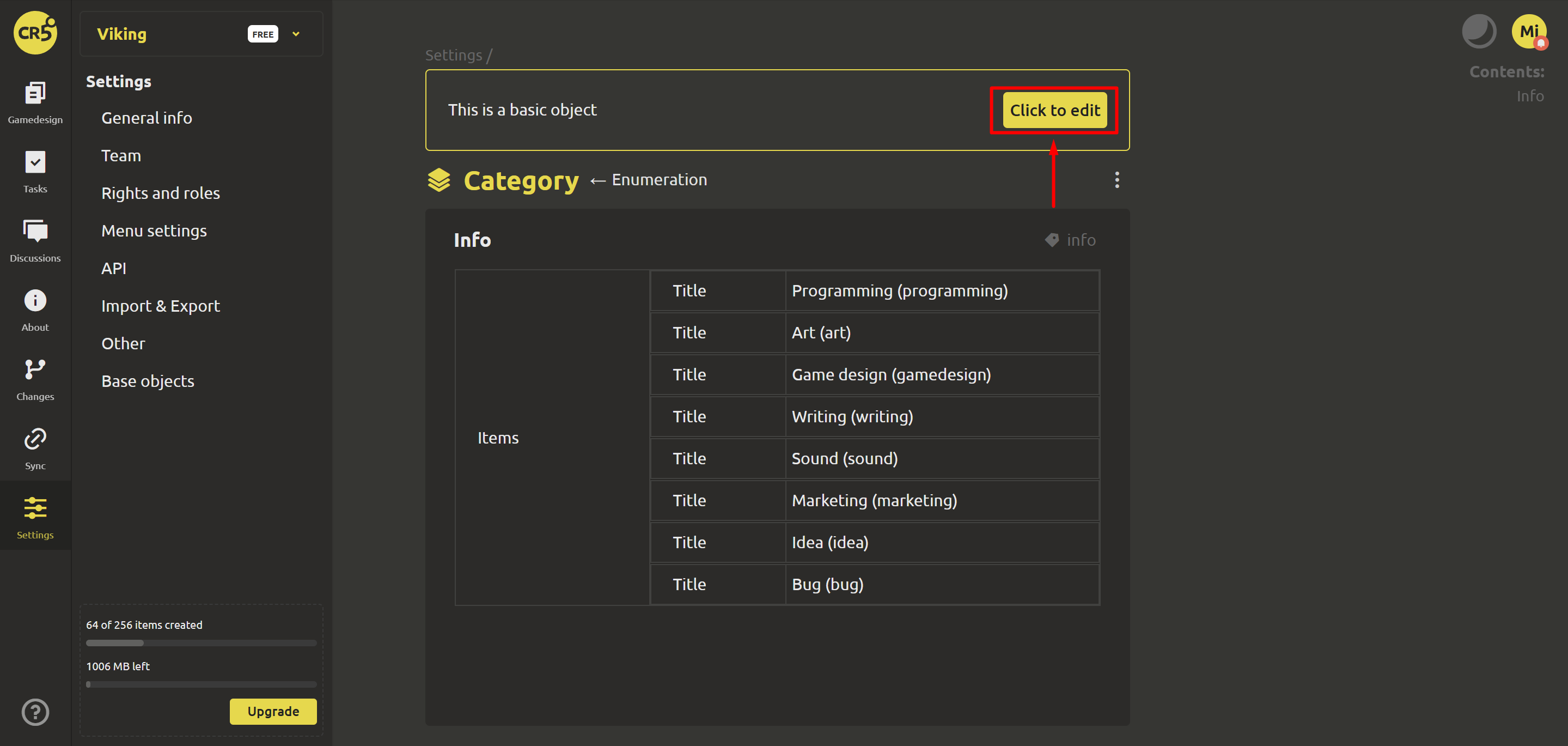Select the Art (art) cell
The image size is (1568, 746).
[x=942, y=333]
